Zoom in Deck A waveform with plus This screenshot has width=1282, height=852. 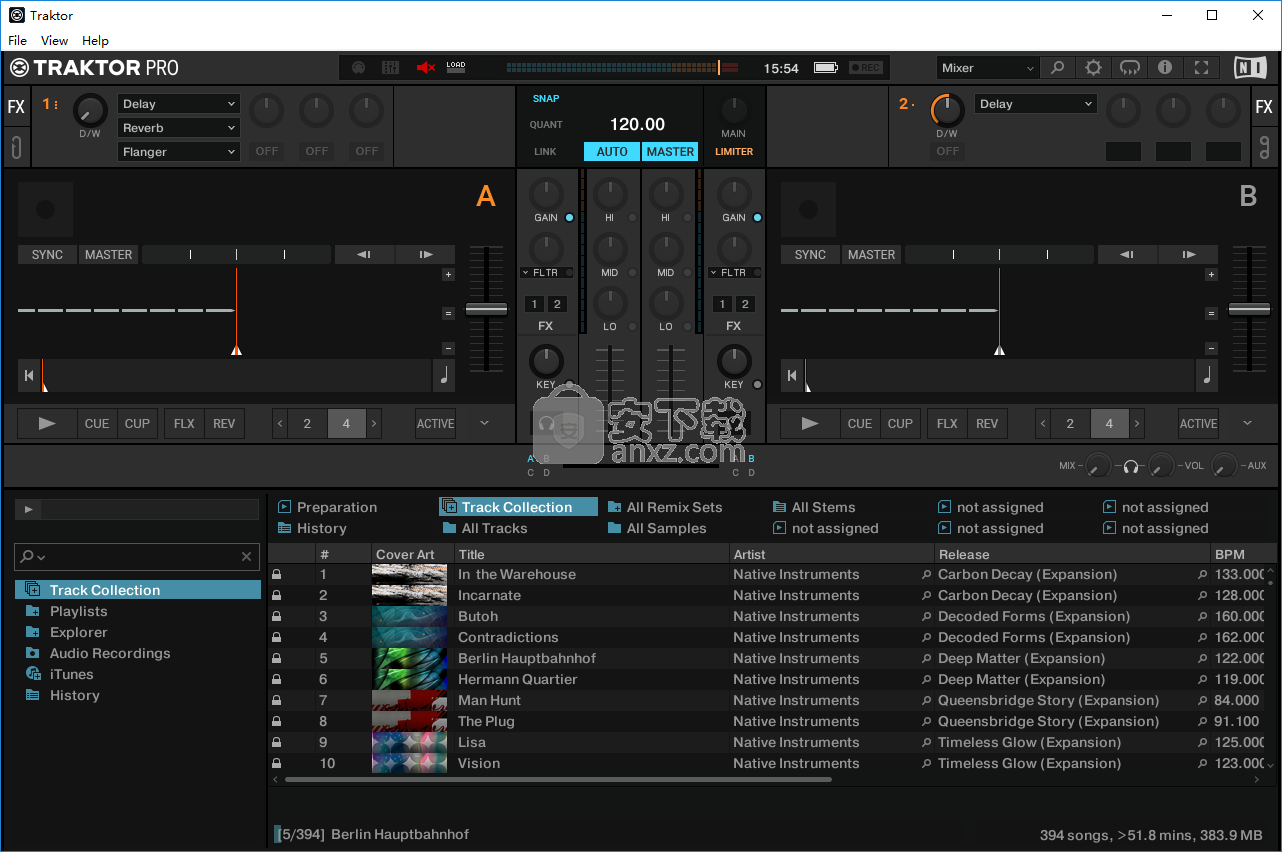coord(448,274)
